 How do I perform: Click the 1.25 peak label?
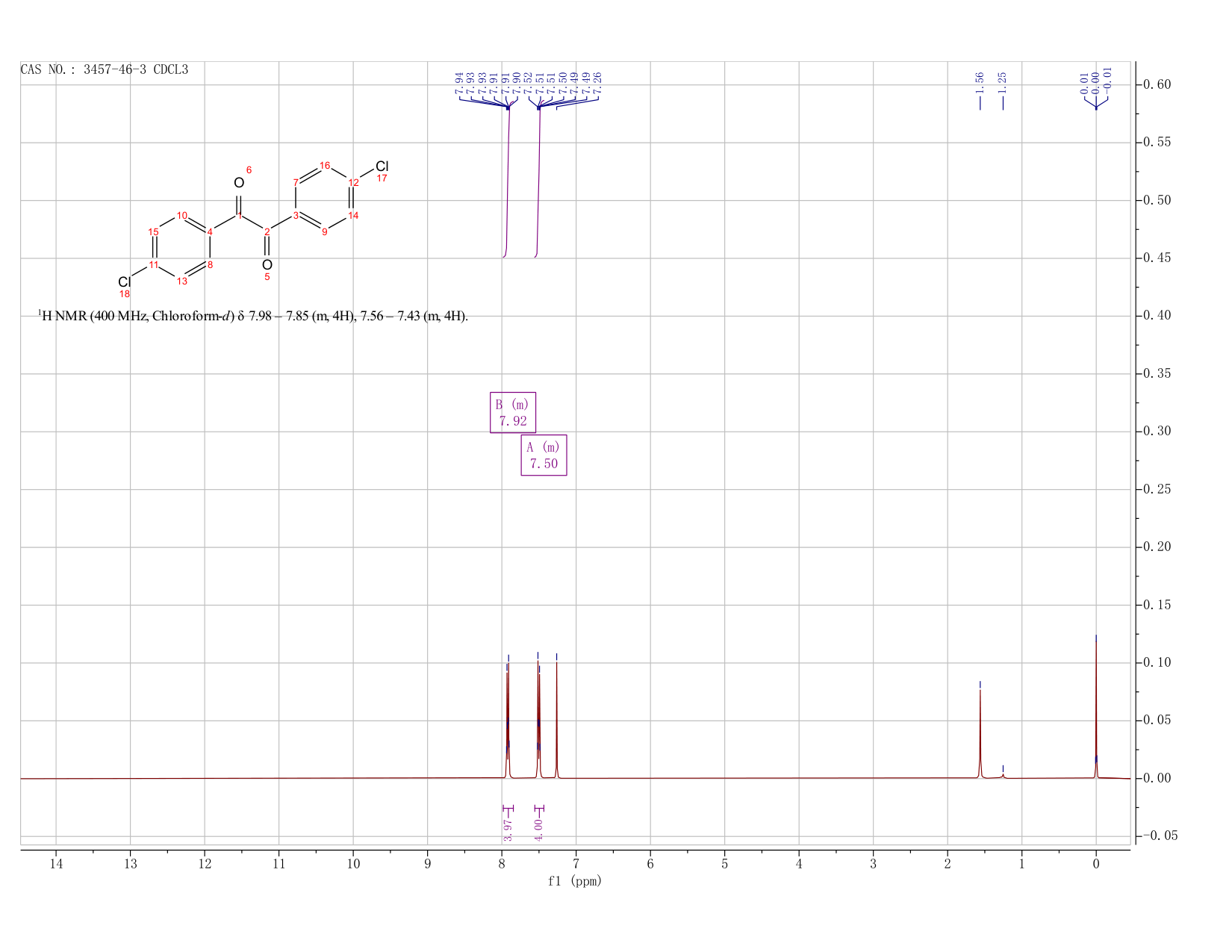pyautogui.click(x=1003, y=82)
